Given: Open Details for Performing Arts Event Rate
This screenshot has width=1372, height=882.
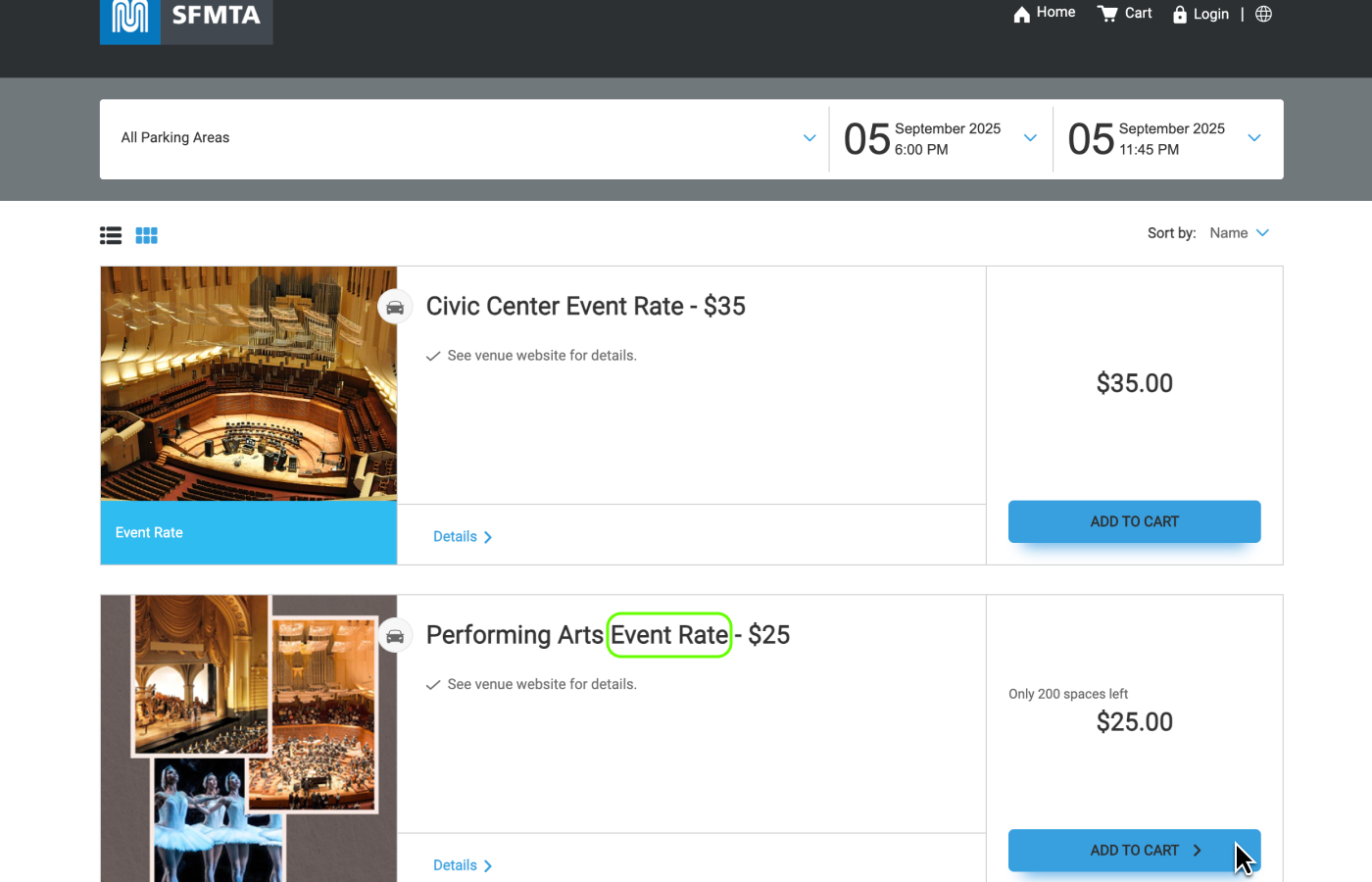Looking at the screenshot, I should point(462,865).
